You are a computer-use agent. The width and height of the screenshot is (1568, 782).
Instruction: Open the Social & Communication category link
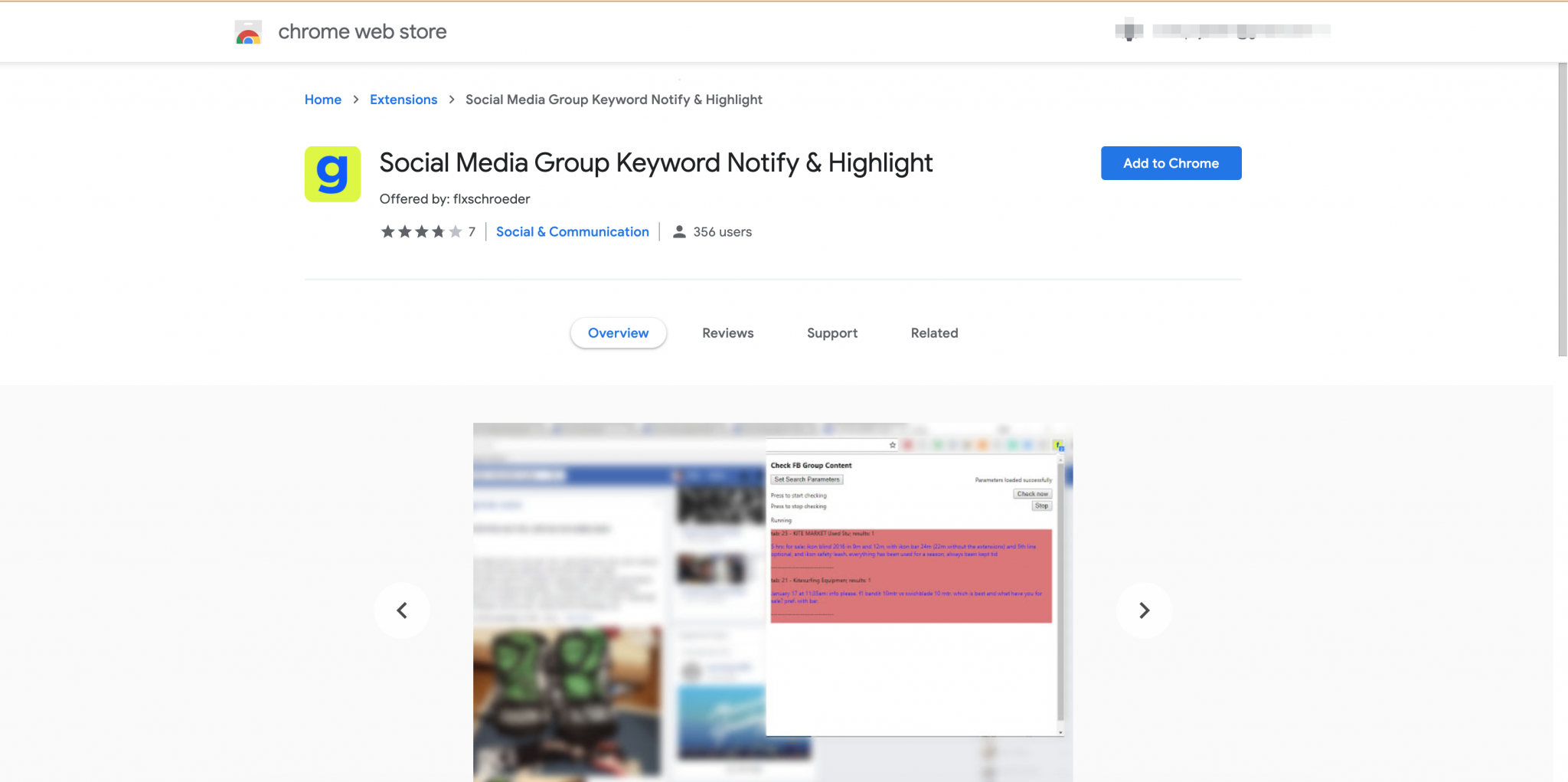(x=572, y=231)
